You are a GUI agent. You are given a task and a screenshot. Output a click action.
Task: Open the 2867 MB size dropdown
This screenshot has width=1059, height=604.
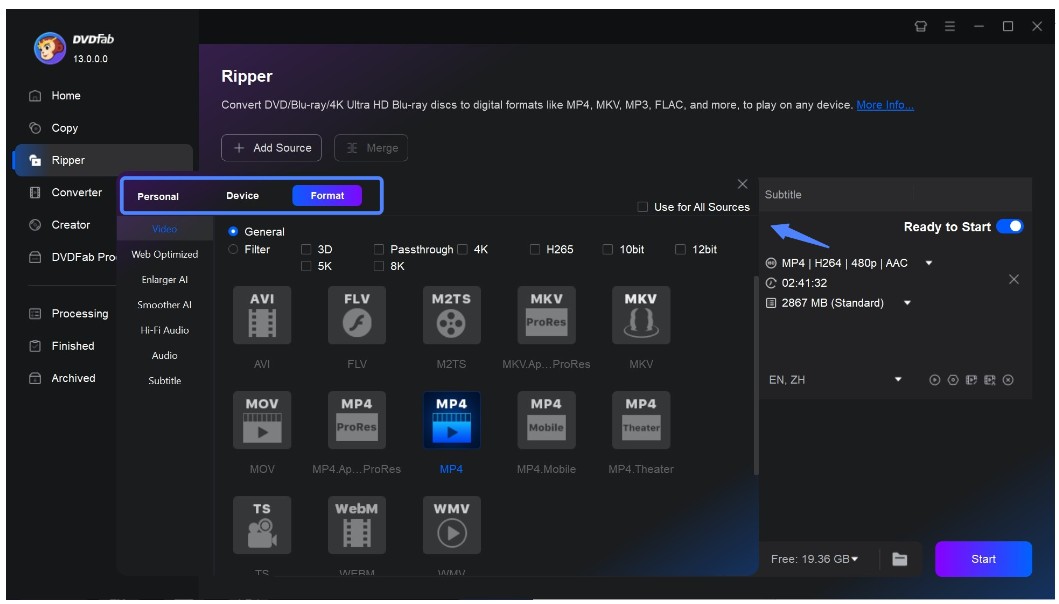[908, 303]
